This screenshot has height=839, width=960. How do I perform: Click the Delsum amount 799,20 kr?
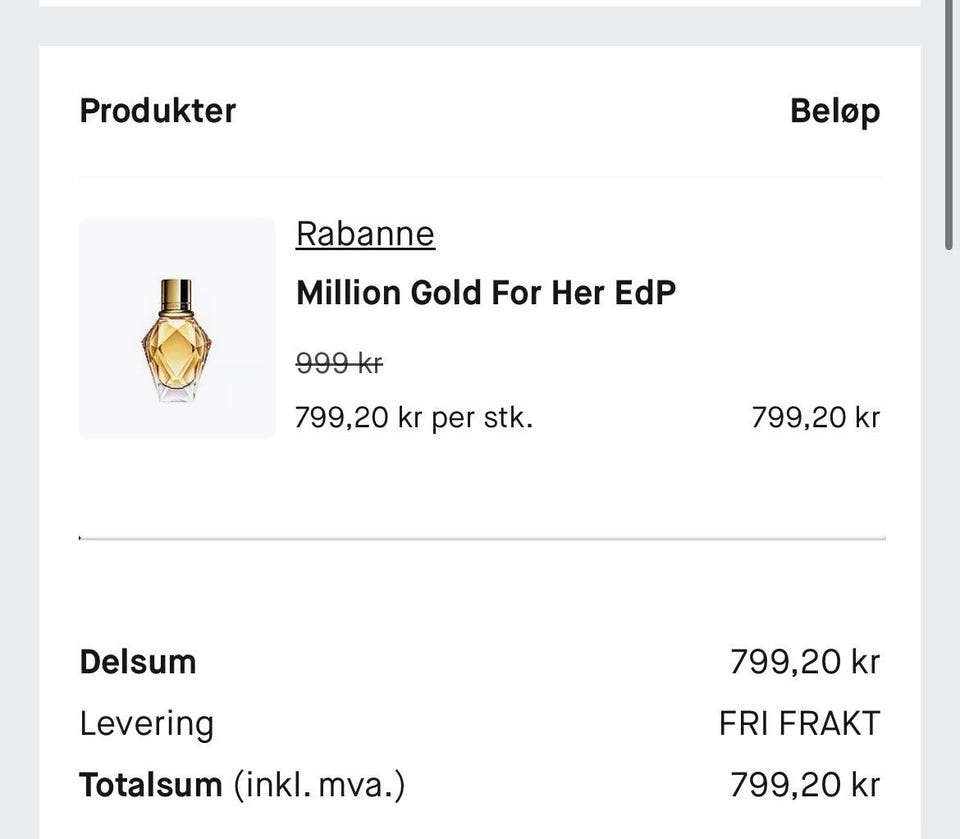point(804,662)
